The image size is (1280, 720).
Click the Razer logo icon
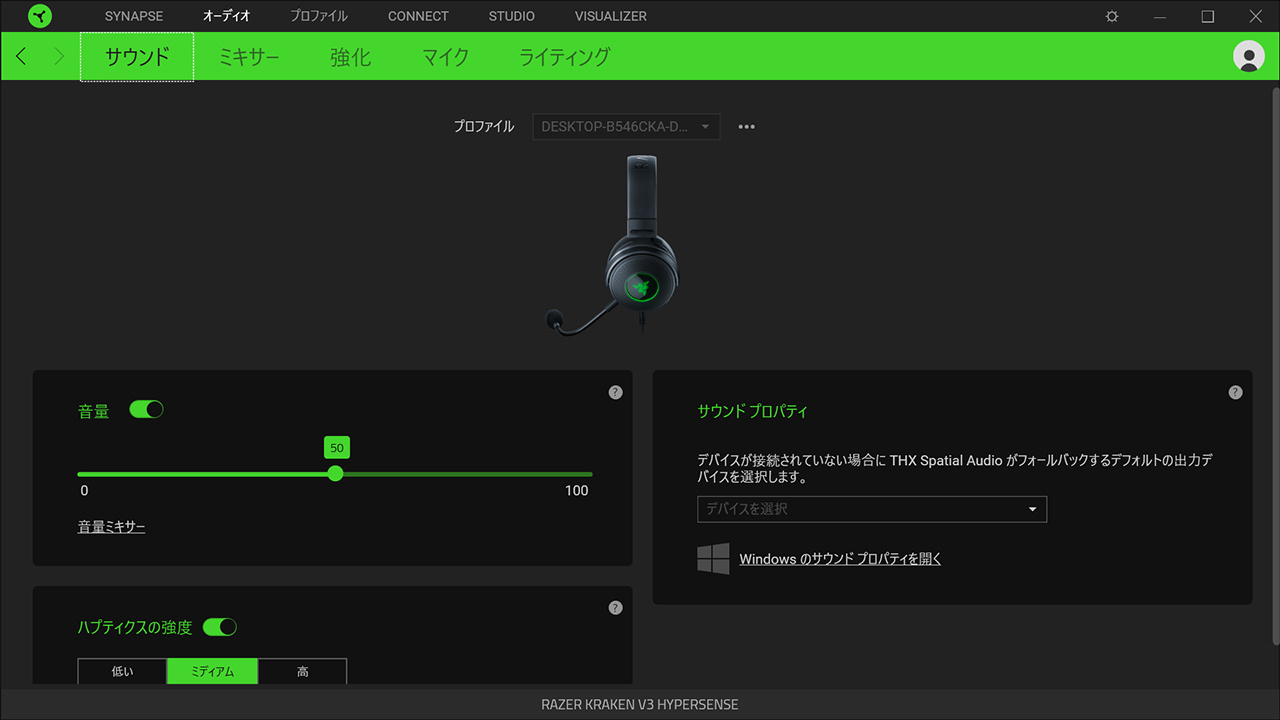click(x=40, y=16)
